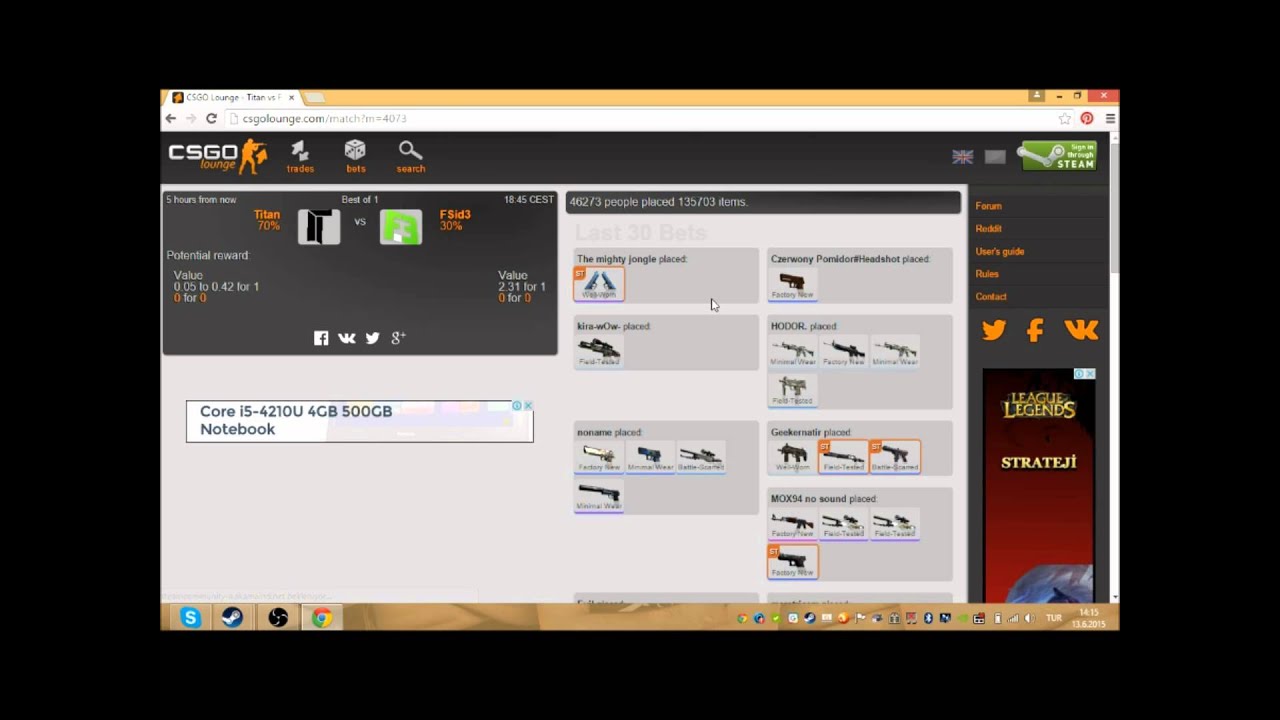1280x720 pixels.
Task: Open the search page
Action: coord(410,156)
